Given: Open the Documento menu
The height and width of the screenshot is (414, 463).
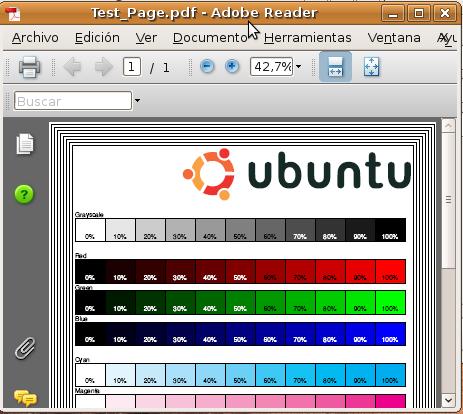Looking at the screenshot, I should (210, 38).
